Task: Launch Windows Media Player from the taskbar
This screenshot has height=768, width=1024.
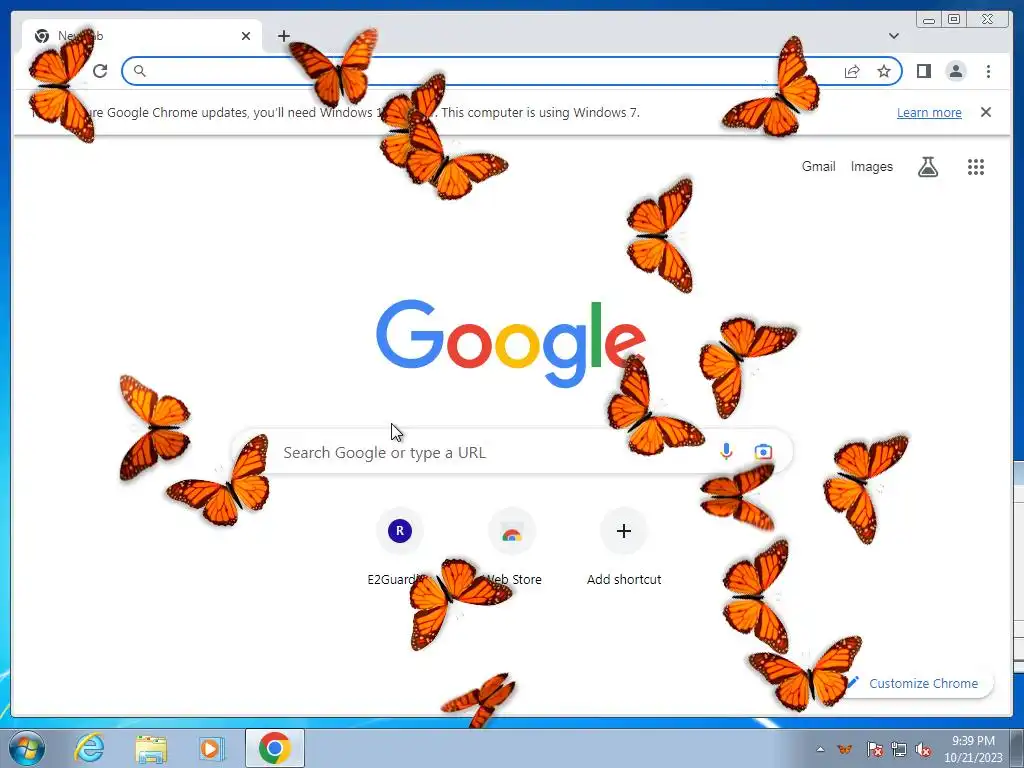Action: [211, 748]
